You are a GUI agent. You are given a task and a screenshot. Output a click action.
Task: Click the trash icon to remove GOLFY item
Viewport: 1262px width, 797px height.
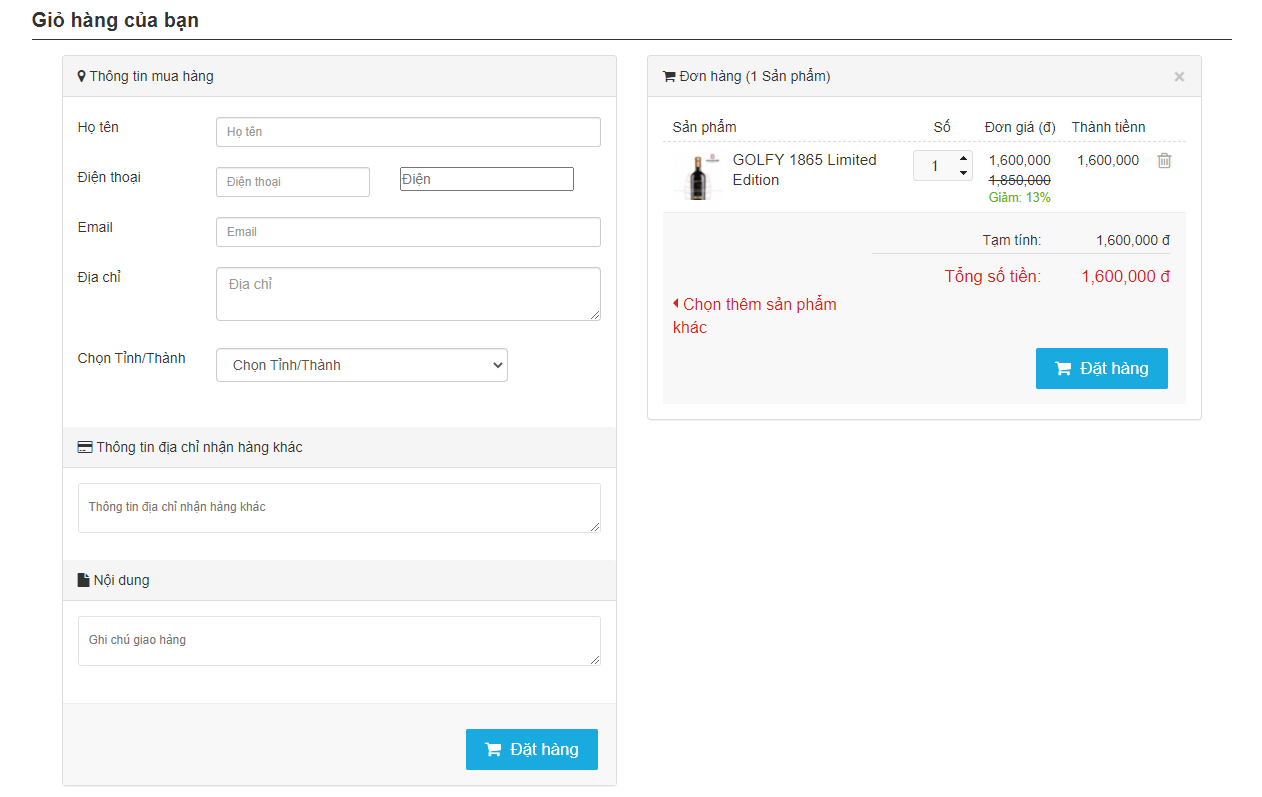pyautogui.click(x=1164, y=161)
